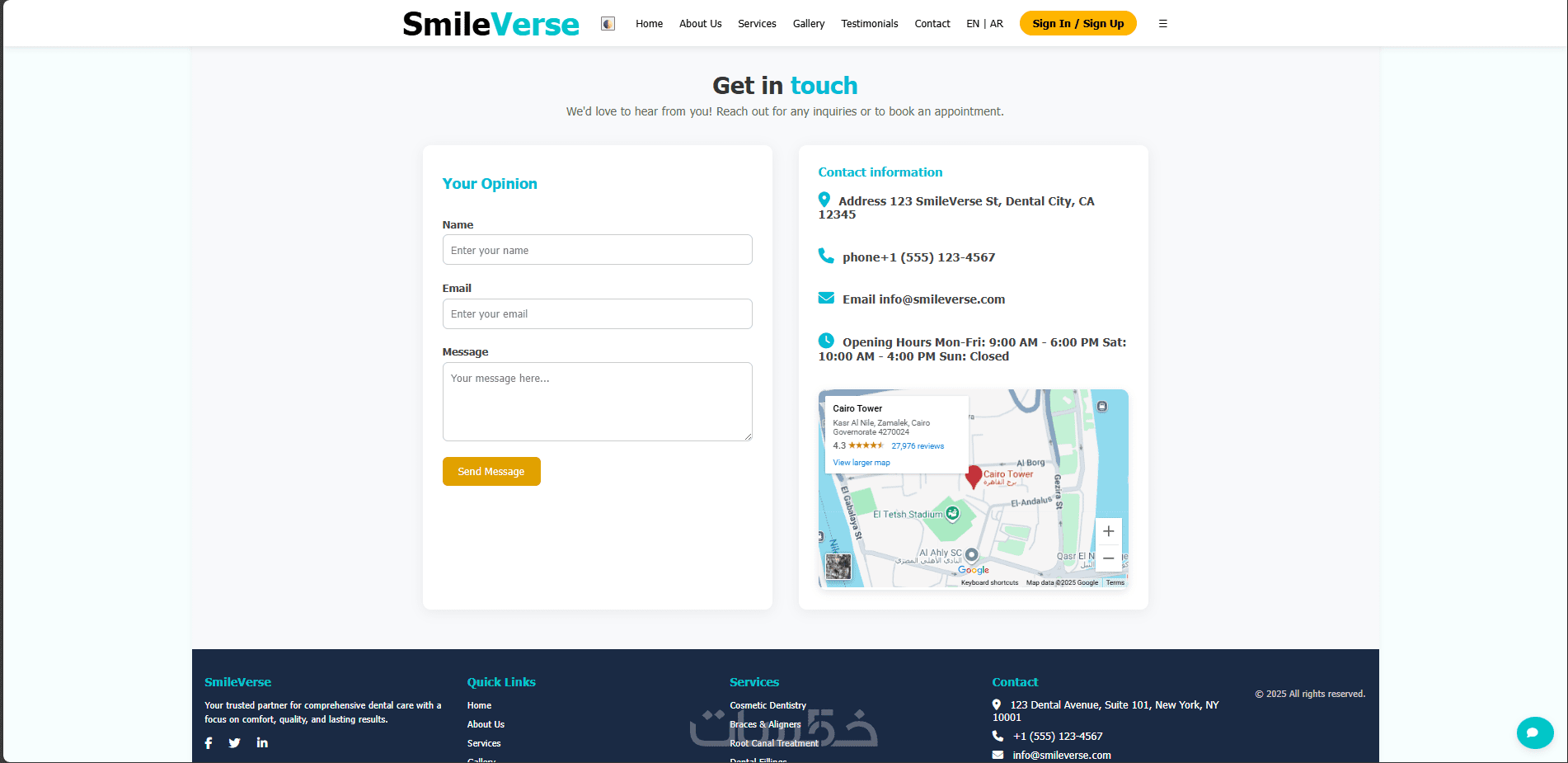Click the Send Message button

click(x=491, y=472)
